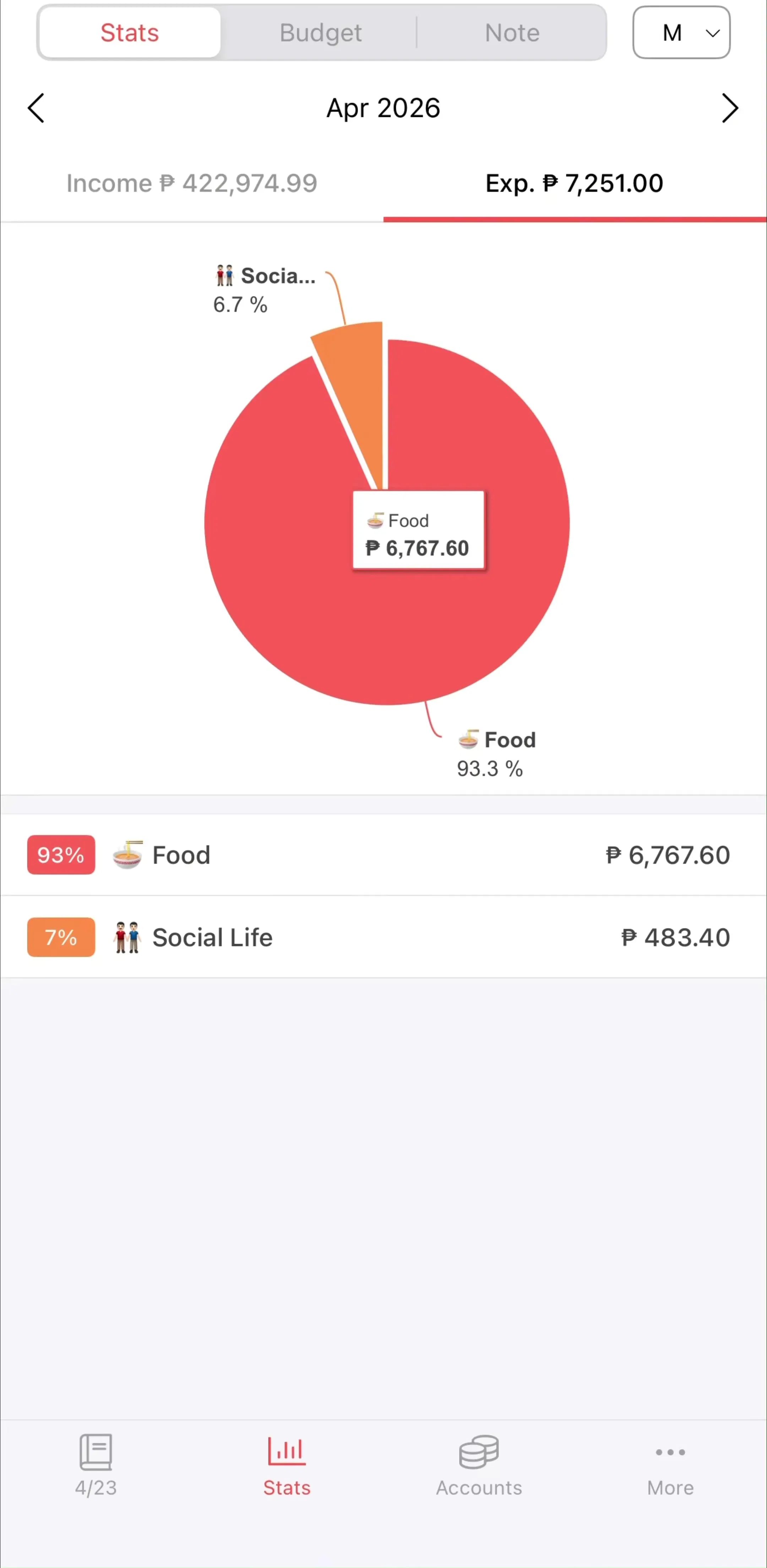Tap the Food ₱ 6,767.60 chart tooltip
This screenshot has width=767, height=1568.
pyautogui.click(x=418, y=530)
